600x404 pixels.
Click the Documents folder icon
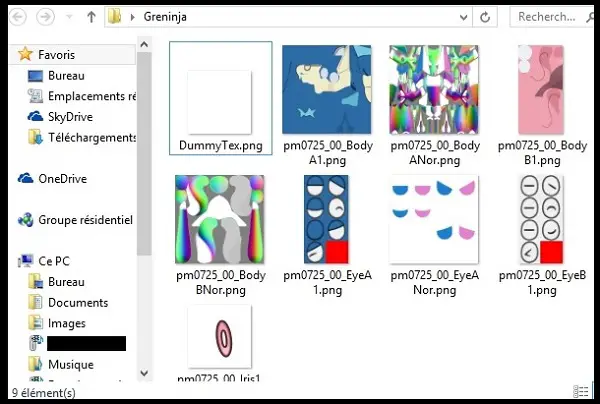pyautogui.click(x=36, y=302)
